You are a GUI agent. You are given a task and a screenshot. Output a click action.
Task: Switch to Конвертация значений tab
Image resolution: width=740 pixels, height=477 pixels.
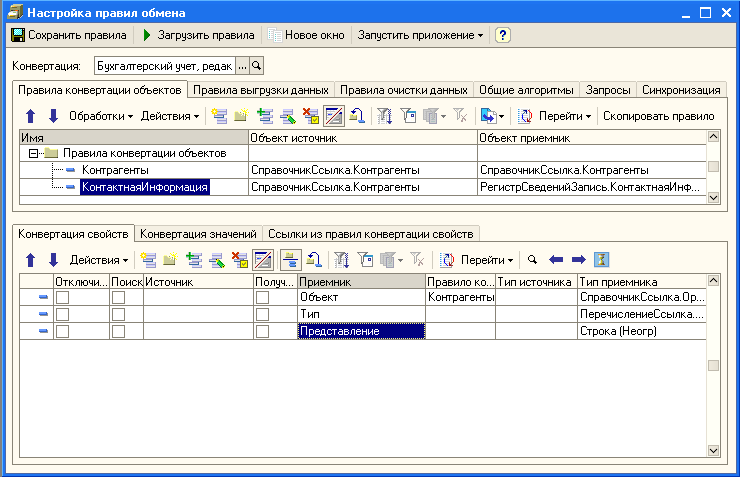(199, 234)
